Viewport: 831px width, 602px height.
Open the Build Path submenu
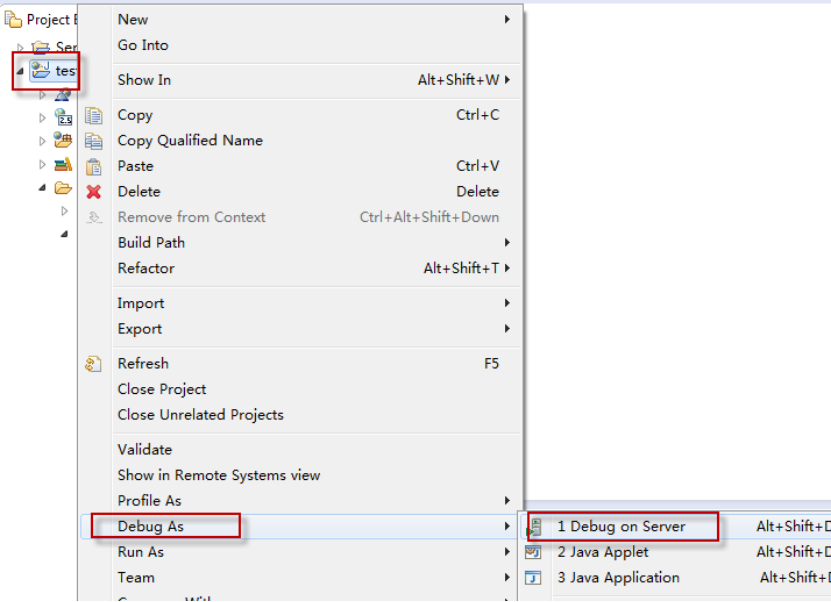pyautogui.click(x=301, y=243)
